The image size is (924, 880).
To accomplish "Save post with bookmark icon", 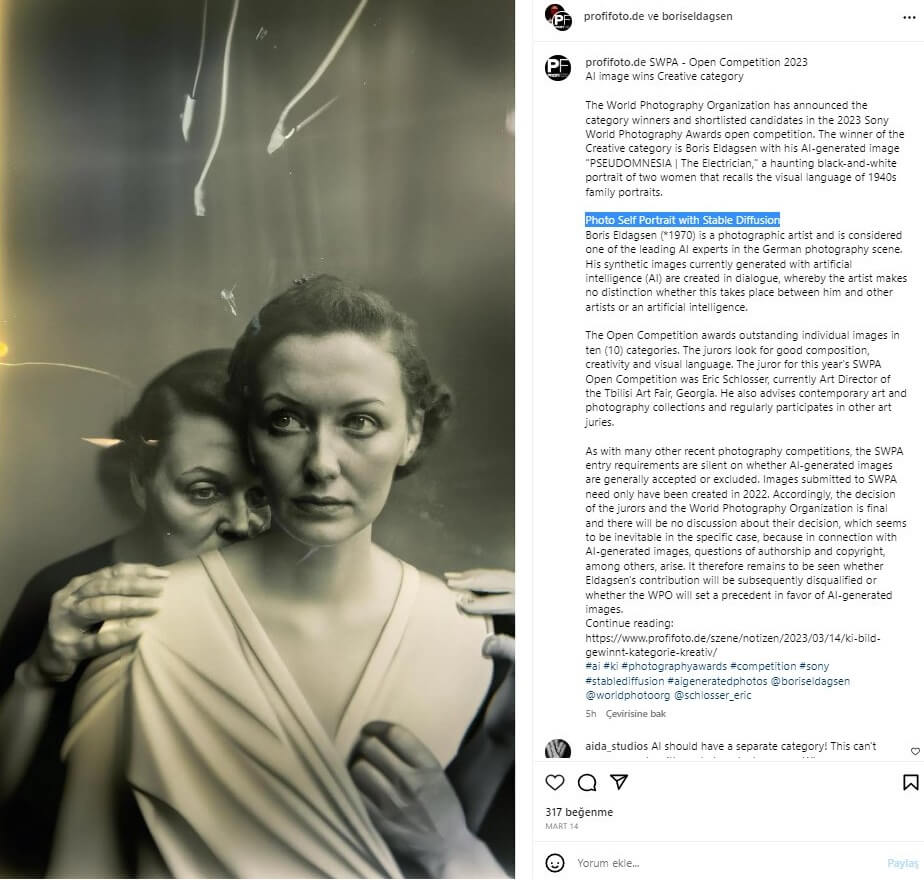I will (x=910, y=782).
